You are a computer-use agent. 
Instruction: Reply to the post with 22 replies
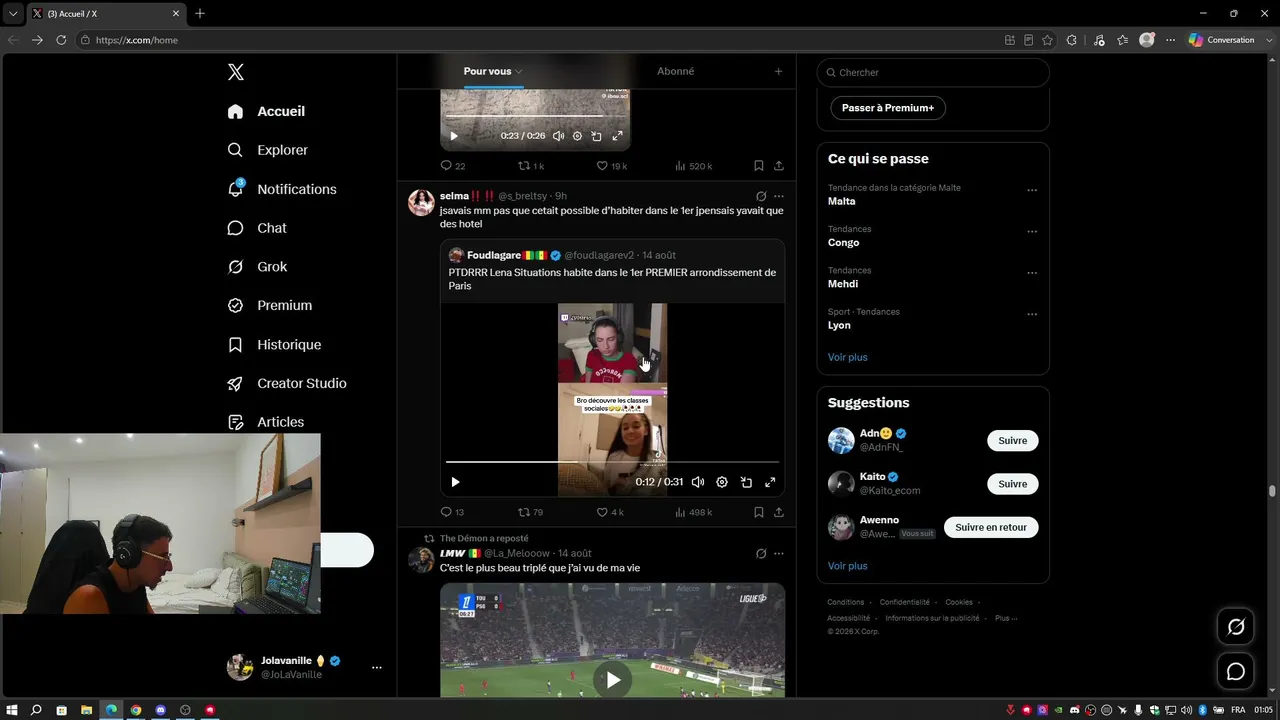click(452, 166)
